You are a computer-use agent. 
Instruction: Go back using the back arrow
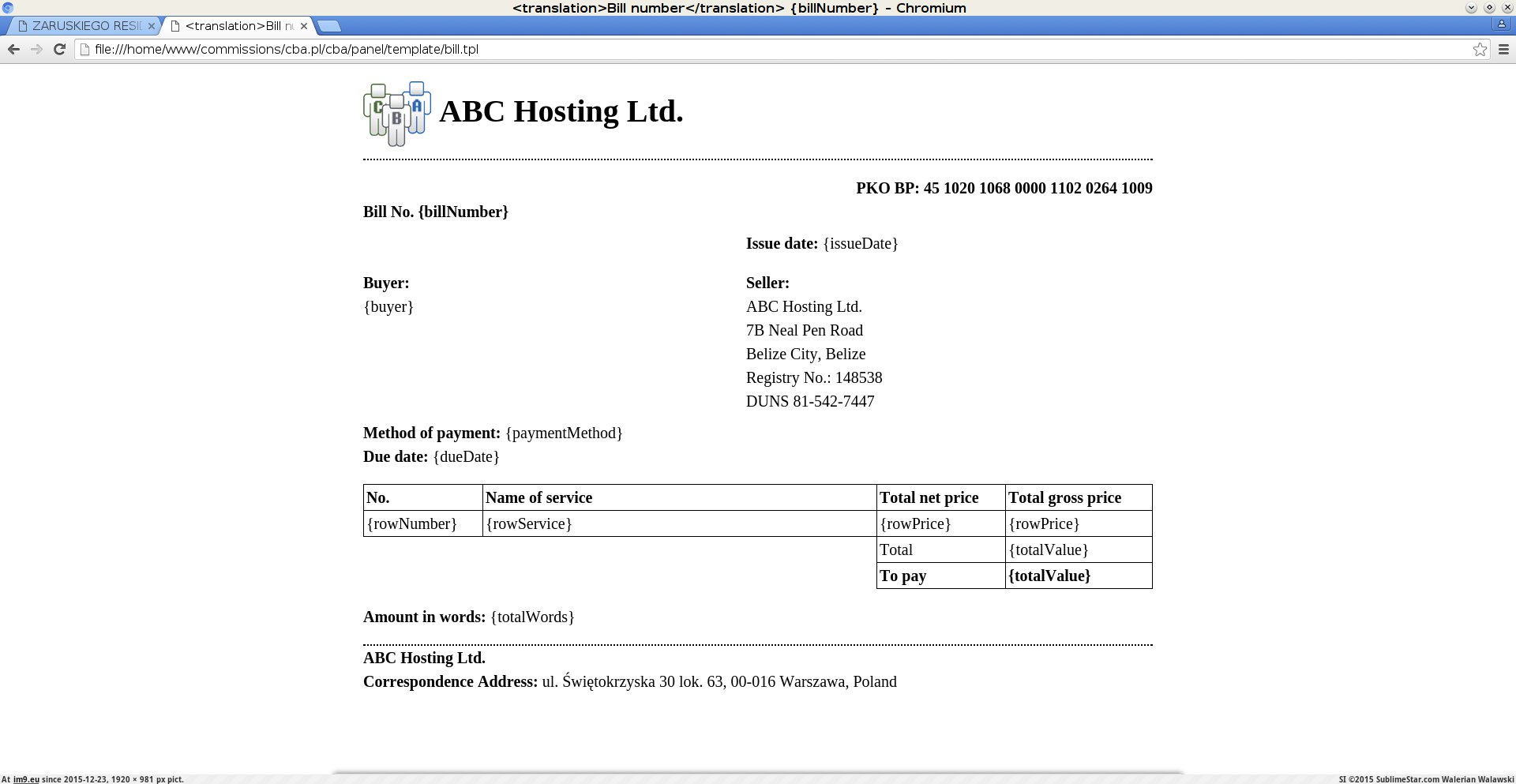[13, 49]
